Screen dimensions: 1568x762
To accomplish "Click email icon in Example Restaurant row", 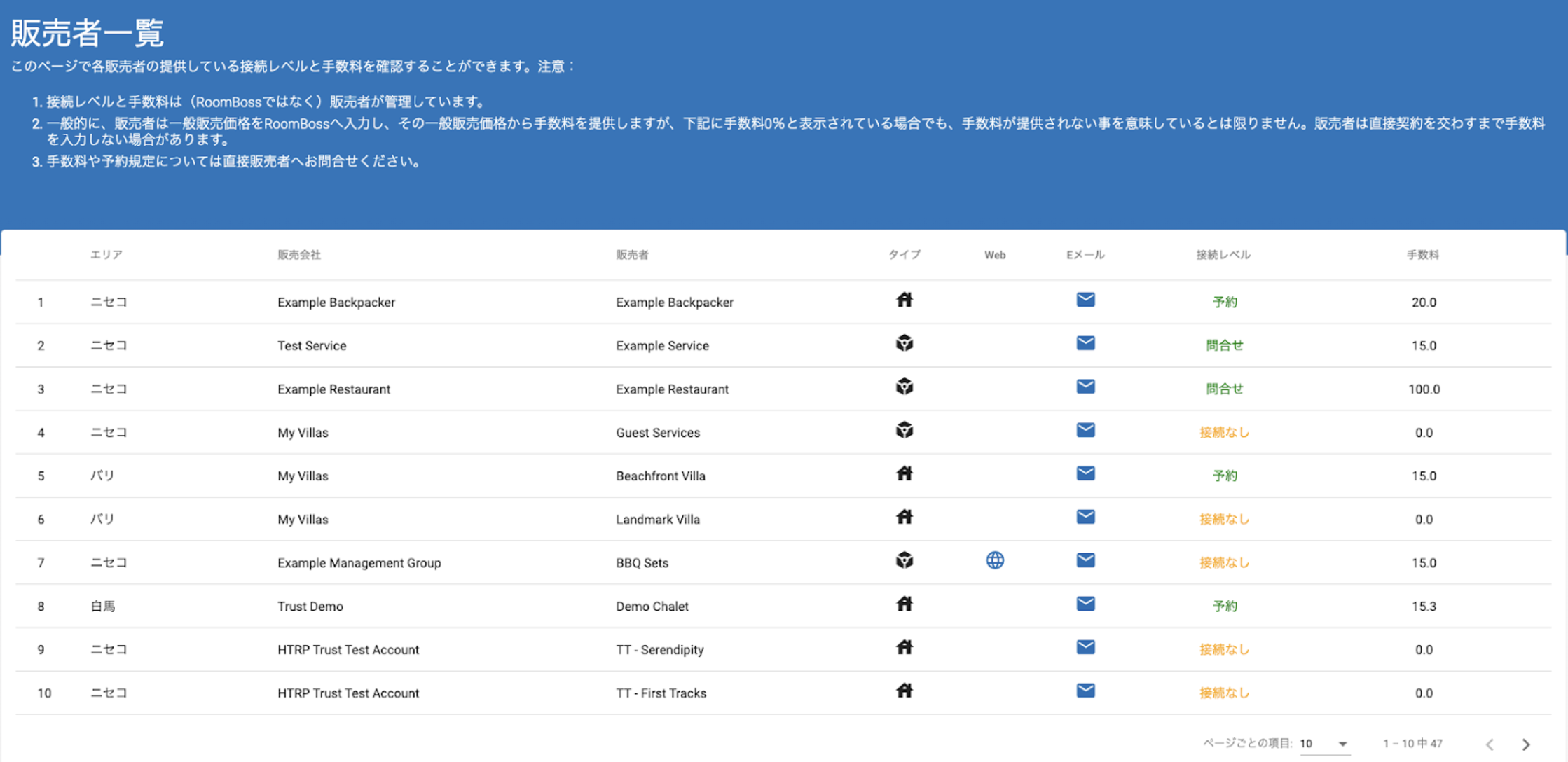I will coord(1085,387).
